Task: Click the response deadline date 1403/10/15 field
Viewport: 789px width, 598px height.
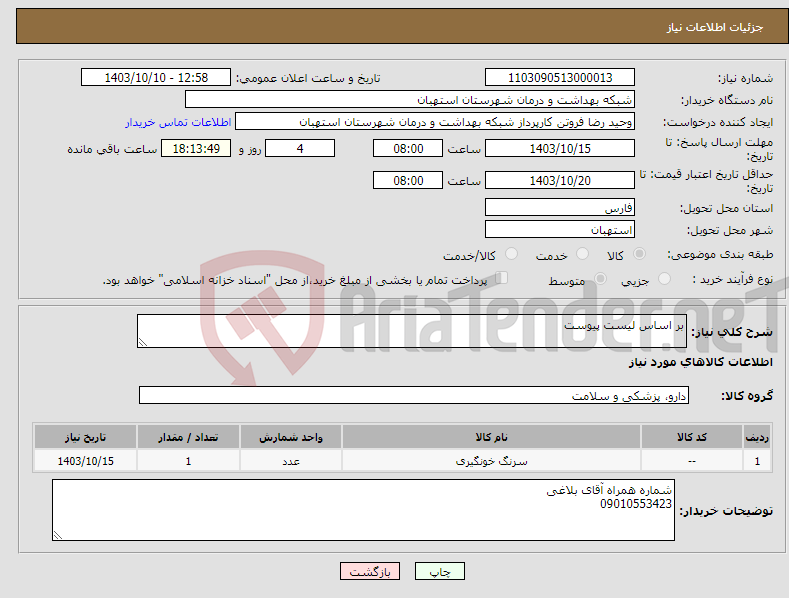Action: point(560,148)
